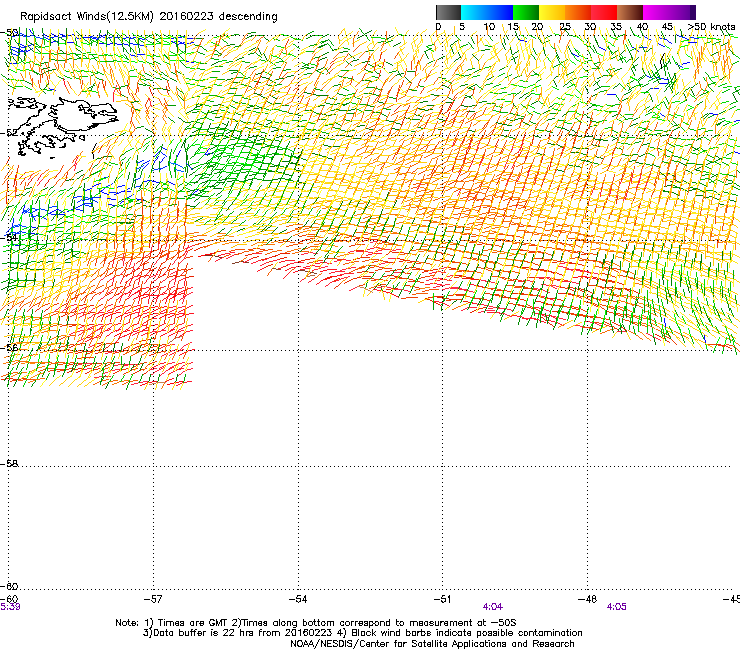Viewport: 740px width, 650px height.
Task: Pick the magenta 40-45 knots legend segment
Action: click(656, 12)
